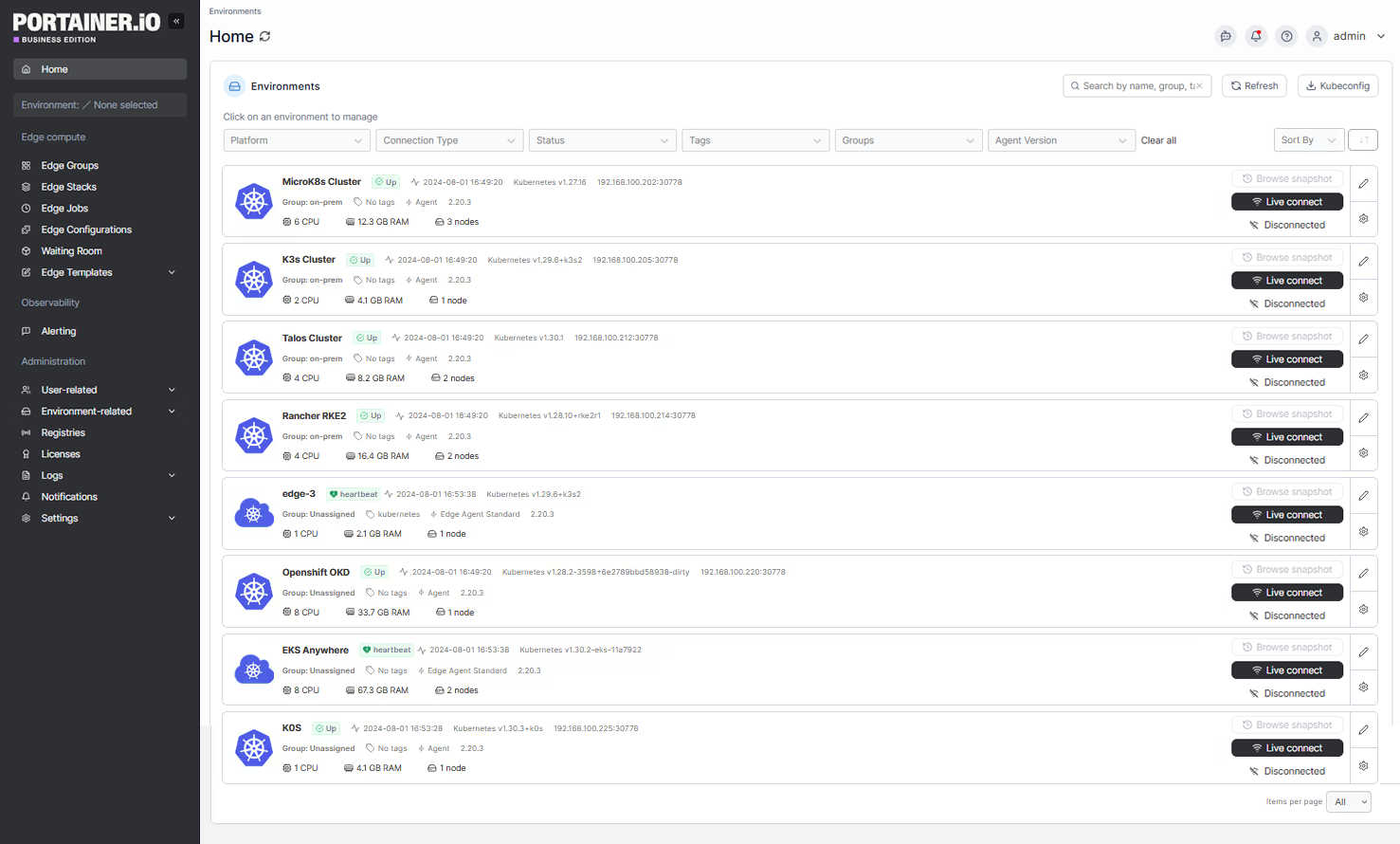The image size is (1400, 844).
Task: Open the Rancher RKE2 environment name
Action: [314, 415]
